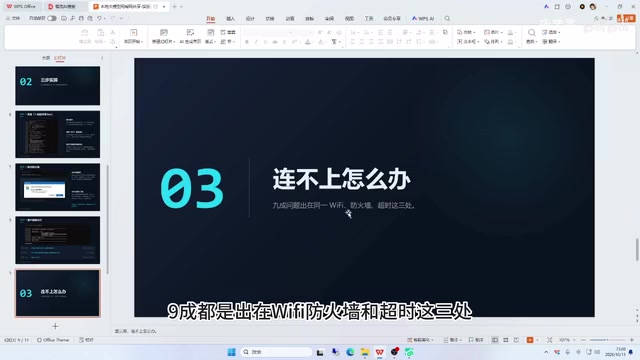Image resolution: width=640 pixels, height=360 pixels.
Task: Click the fit-slide-to-window icon in the status bar
Action: tap(550, 340)
